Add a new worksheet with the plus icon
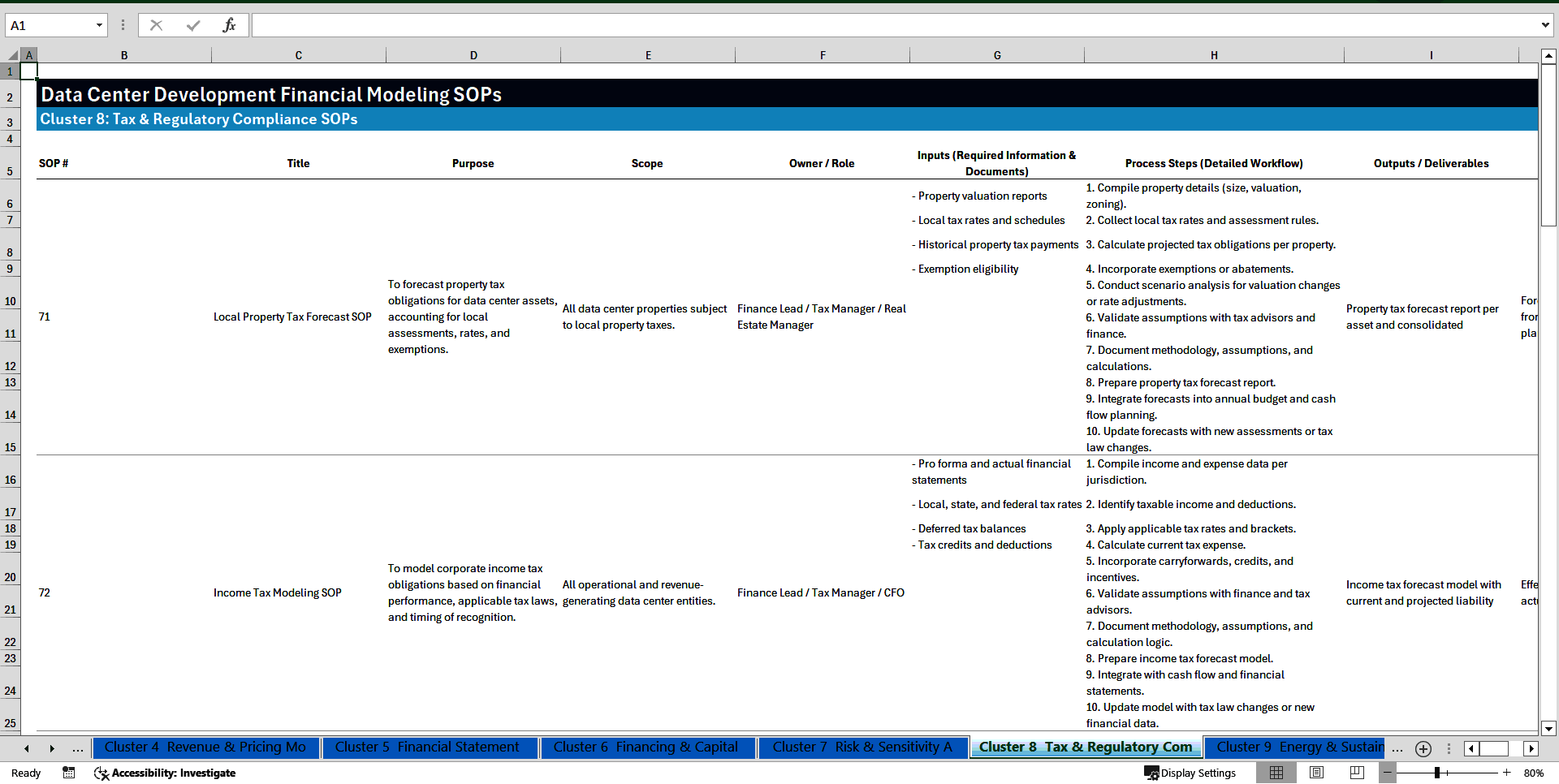The image size is (1559, 784). coord(1423,748)
